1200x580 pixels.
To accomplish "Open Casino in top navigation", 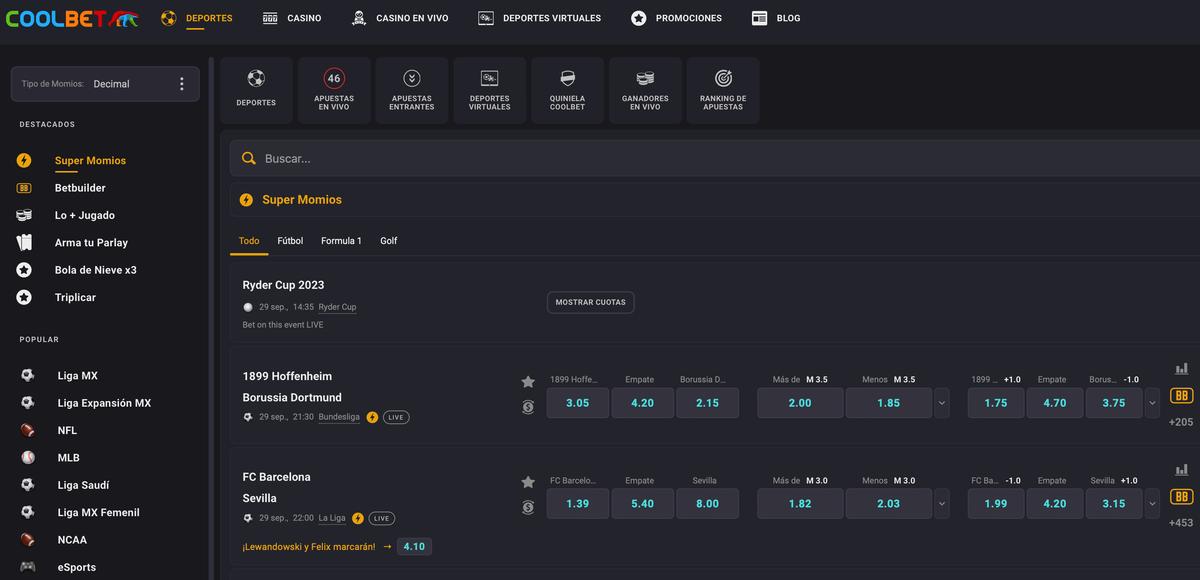I will tap(292, 18).
